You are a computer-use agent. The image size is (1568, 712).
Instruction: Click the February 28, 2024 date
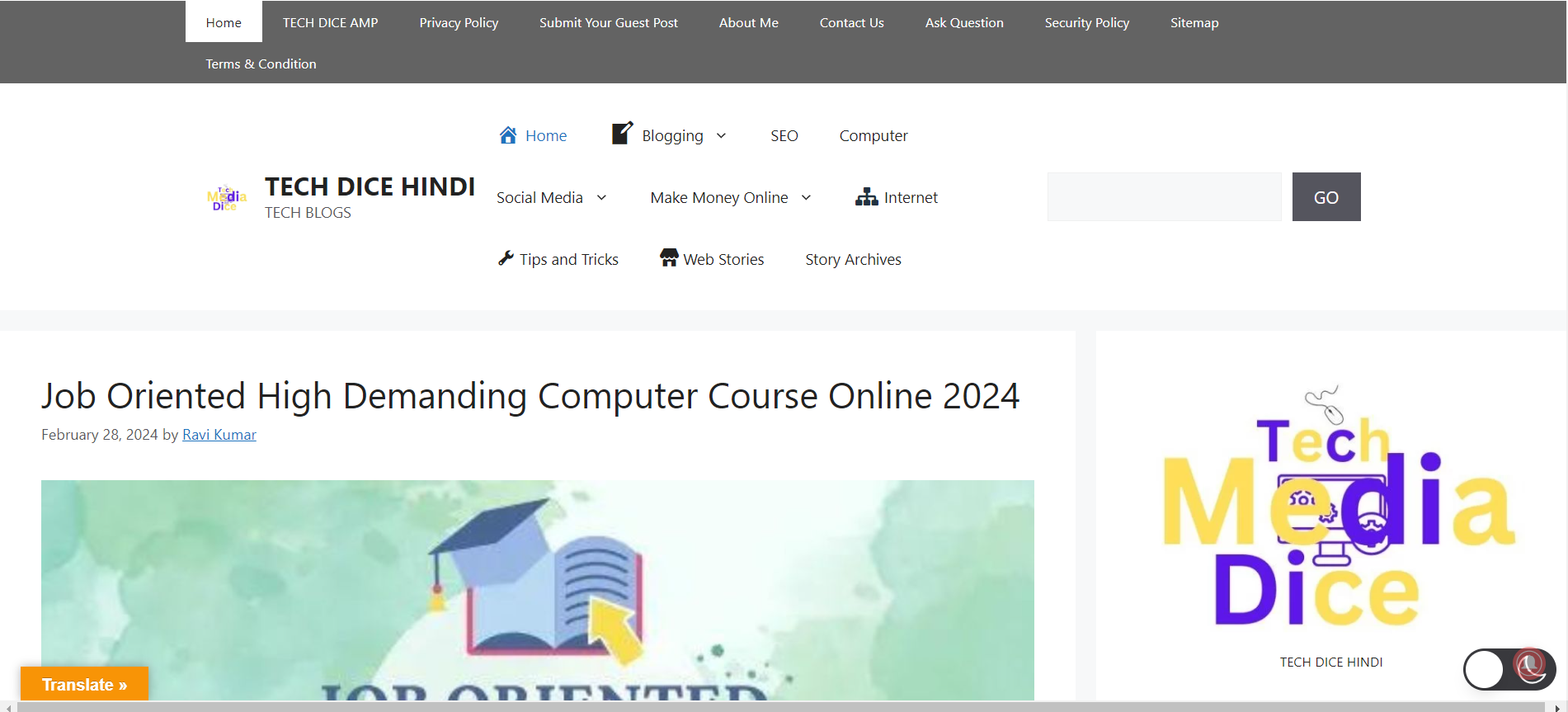(x=99, y=434)
